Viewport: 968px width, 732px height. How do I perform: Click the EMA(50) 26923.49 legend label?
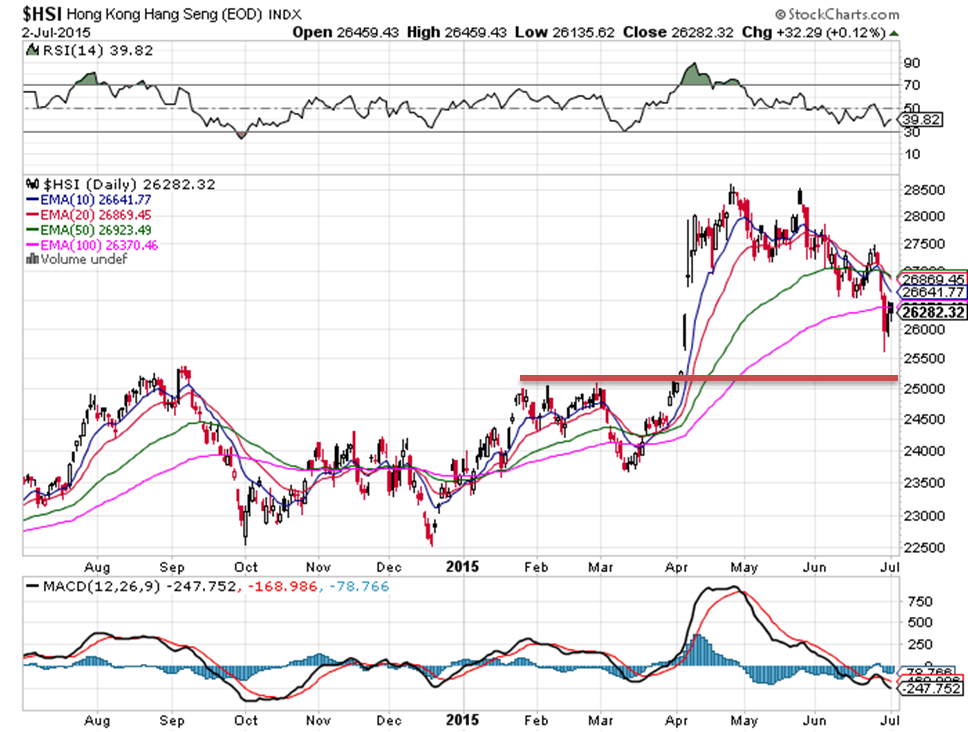[x=91, y=229]
